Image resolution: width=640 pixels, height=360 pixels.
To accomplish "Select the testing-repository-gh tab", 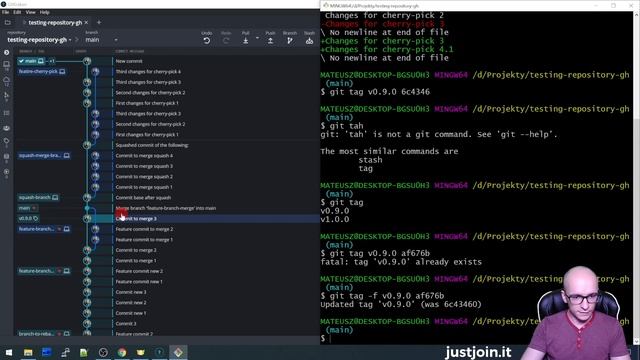I will tap(55, 22).
